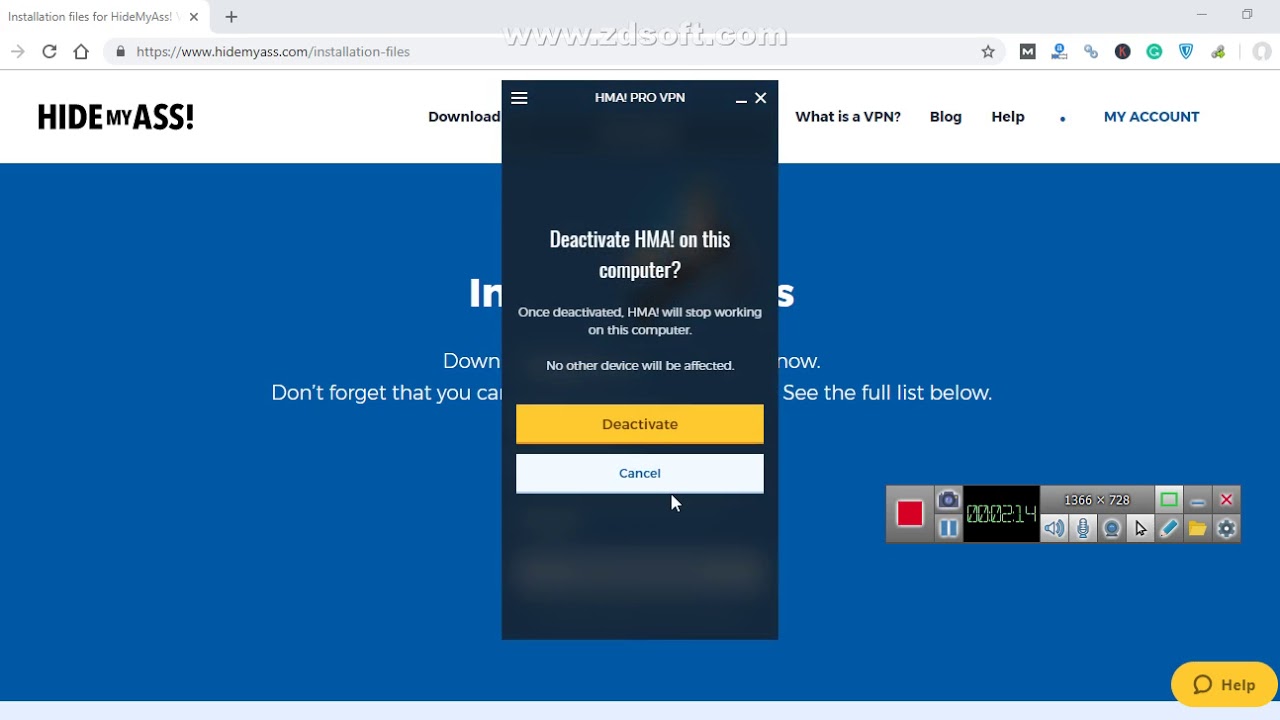The image size is (1280, 720).
Task: Open the MY ACCOUNT link
Action: (1151, 117)
